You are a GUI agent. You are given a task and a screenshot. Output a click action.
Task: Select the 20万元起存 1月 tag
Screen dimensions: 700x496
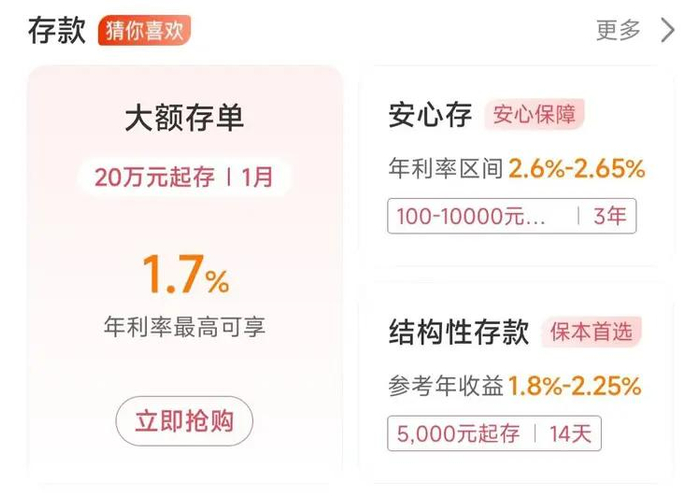[x=184, y=178]
